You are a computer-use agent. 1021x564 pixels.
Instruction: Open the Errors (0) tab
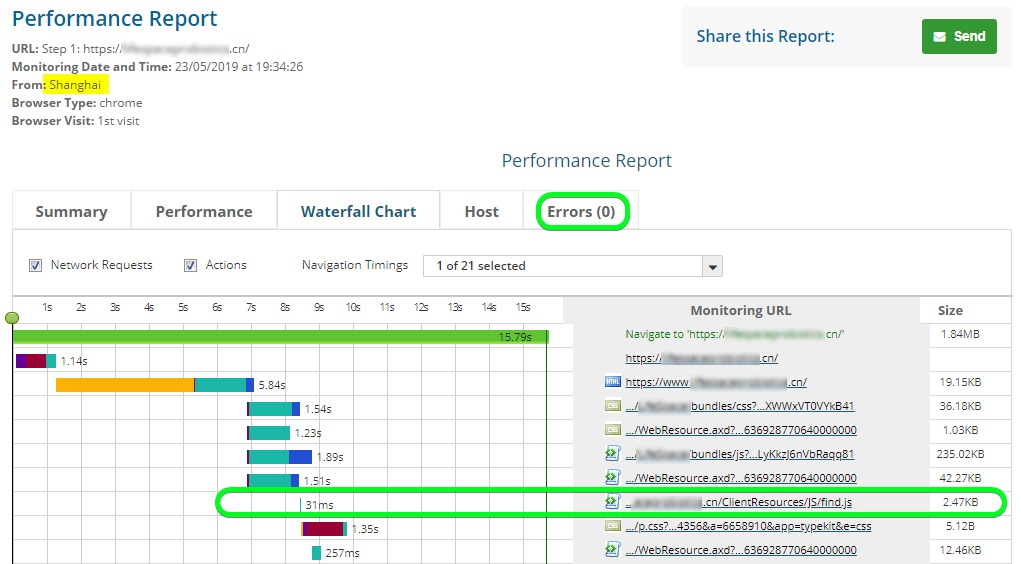[x=581, y=212]
